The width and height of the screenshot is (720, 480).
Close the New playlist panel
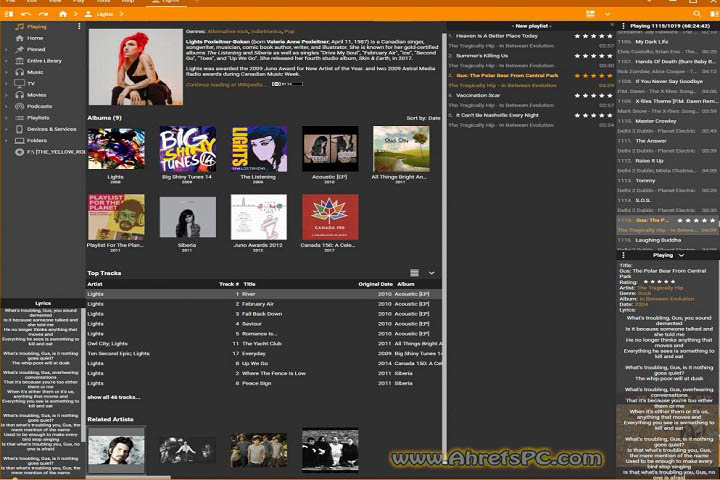tap(612, 25)
